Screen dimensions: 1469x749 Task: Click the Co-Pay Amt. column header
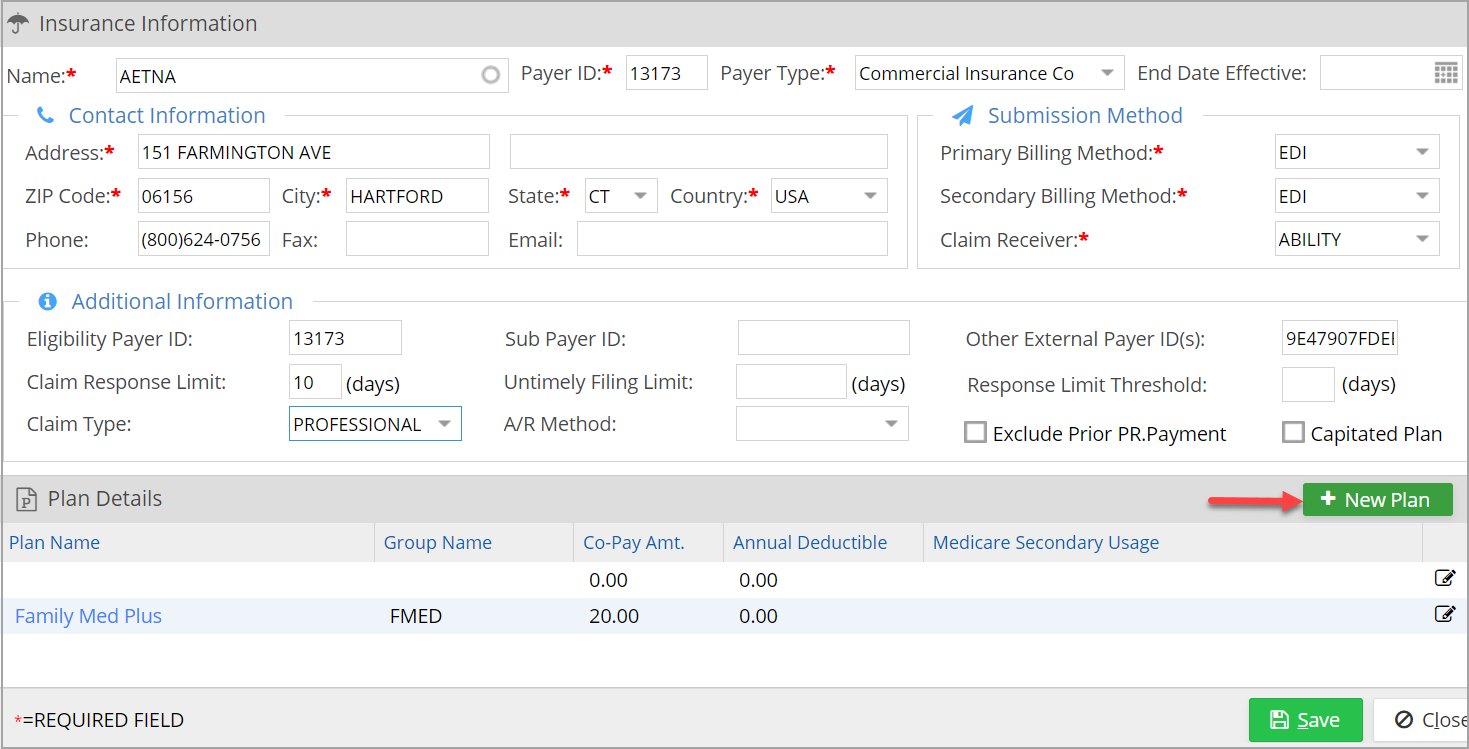(634, 542)
